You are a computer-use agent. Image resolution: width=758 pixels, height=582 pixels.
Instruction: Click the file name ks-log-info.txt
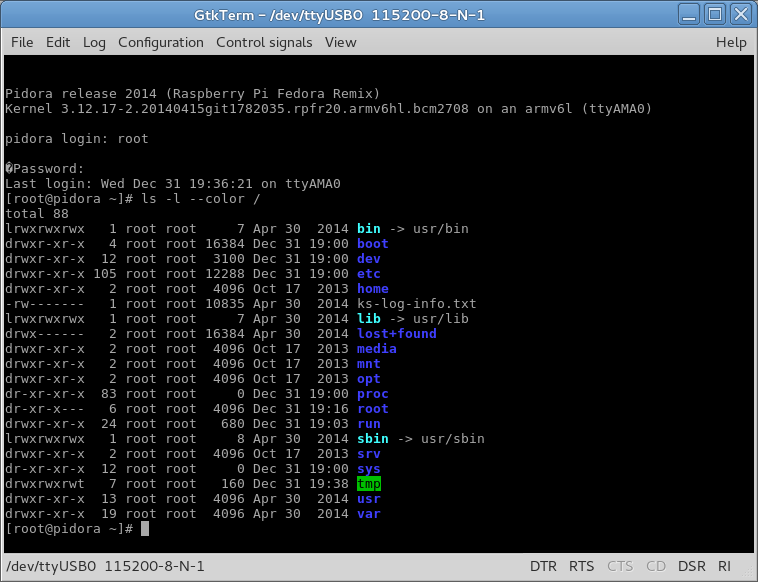[x=417, y=304]
